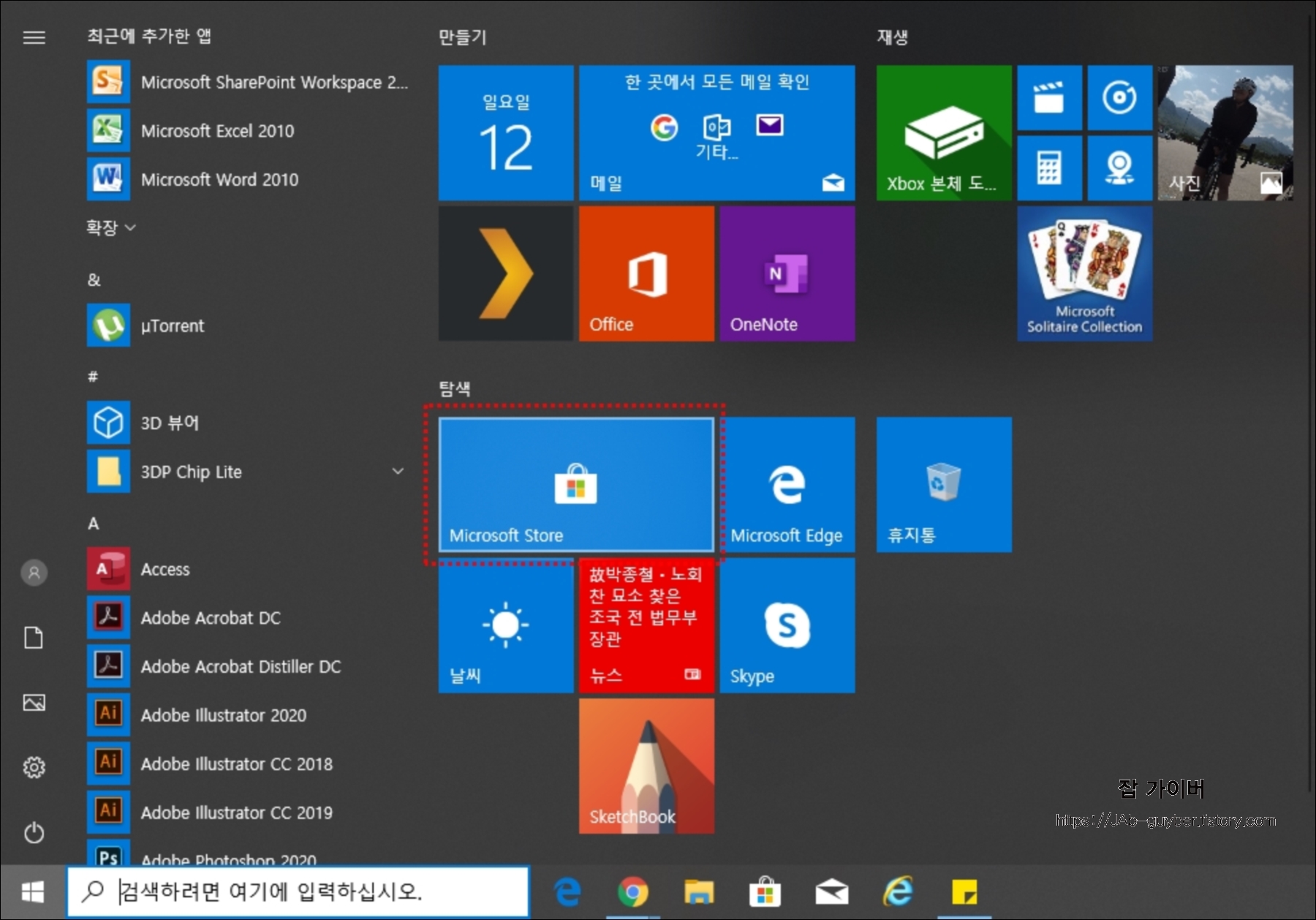The image size is (1316, 920).
Task: Open the Plex arrow tile
Action: (x=506, y=274)
